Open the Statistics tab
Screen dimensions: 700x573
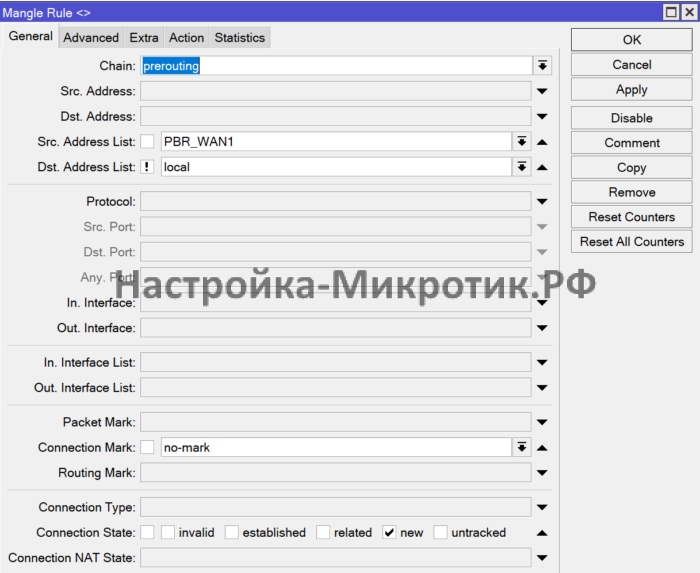[x=240, y=38]
